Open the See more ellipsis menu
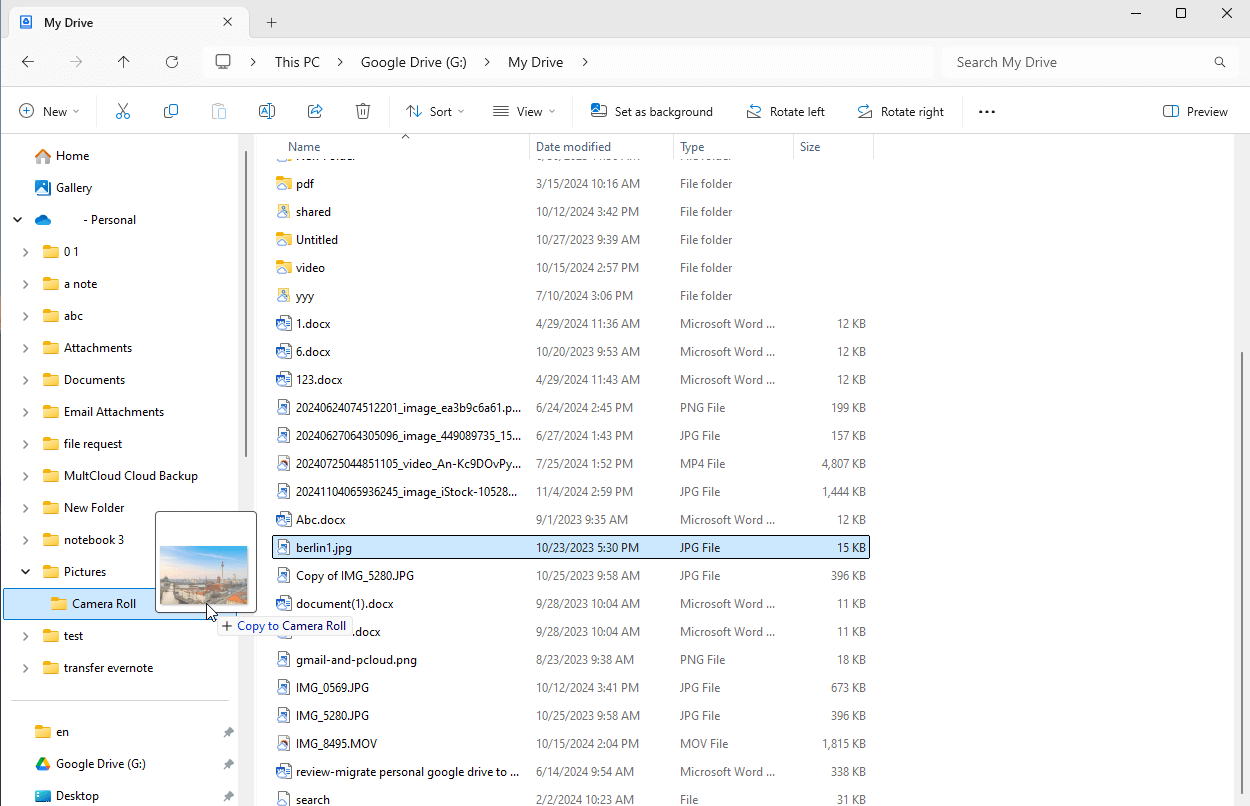This screenshot has width=1250, height=806. (987, 112)
